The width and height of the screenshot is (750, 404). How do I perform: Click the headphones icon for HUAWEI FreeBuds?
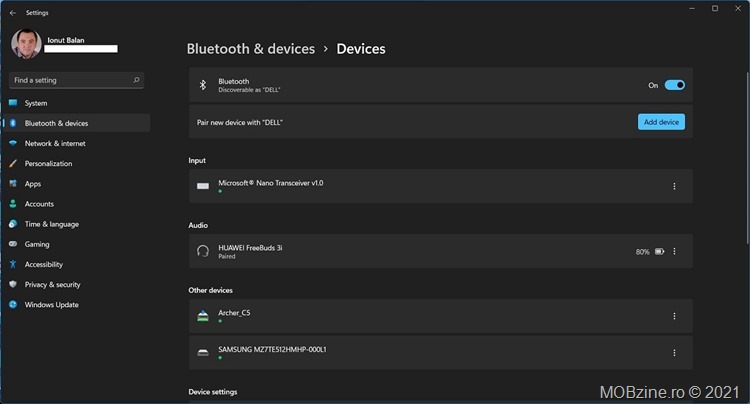203,251
